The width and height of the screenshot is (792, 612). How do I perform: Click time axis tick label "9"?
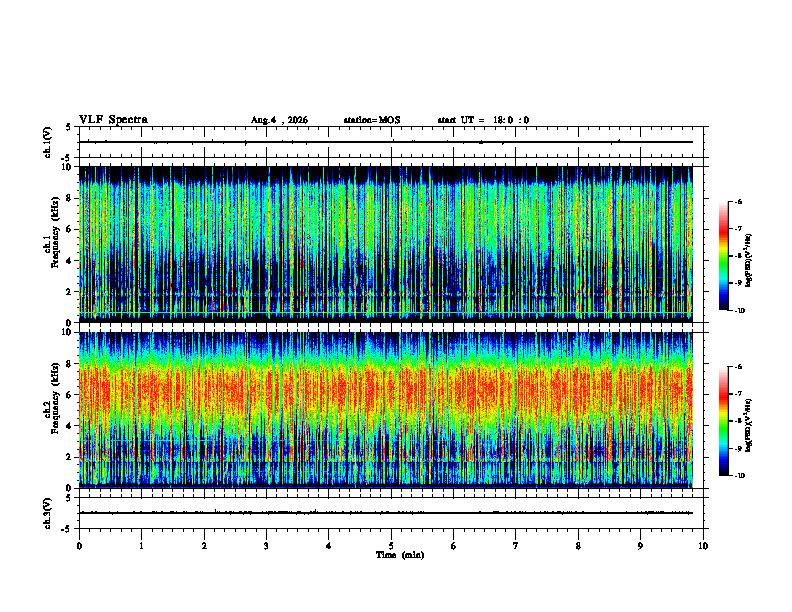[x=640, y=546]
